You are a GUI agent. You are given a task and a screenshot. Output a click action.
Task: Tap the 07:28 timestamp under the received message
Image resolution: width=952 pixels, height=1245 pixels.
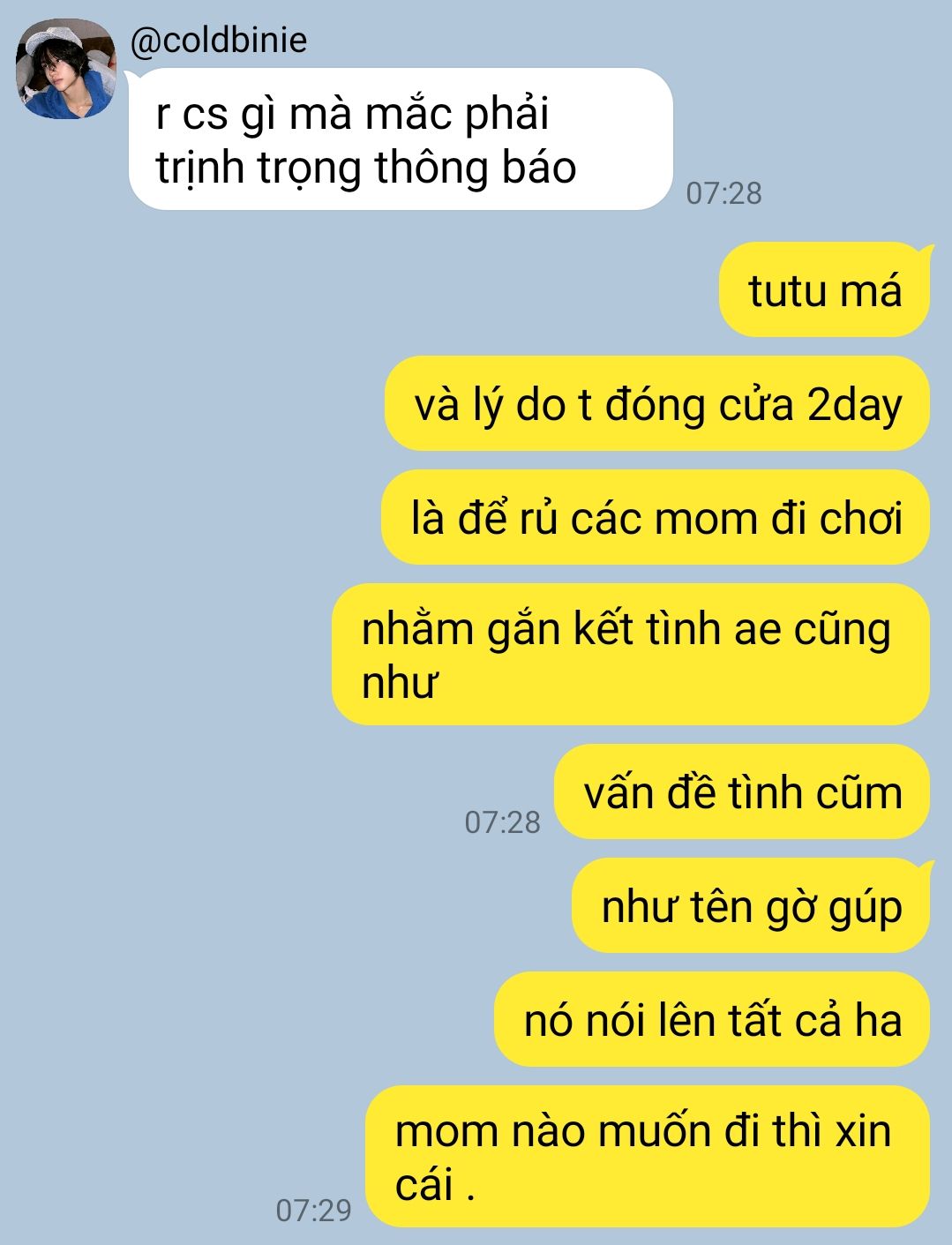723,193
